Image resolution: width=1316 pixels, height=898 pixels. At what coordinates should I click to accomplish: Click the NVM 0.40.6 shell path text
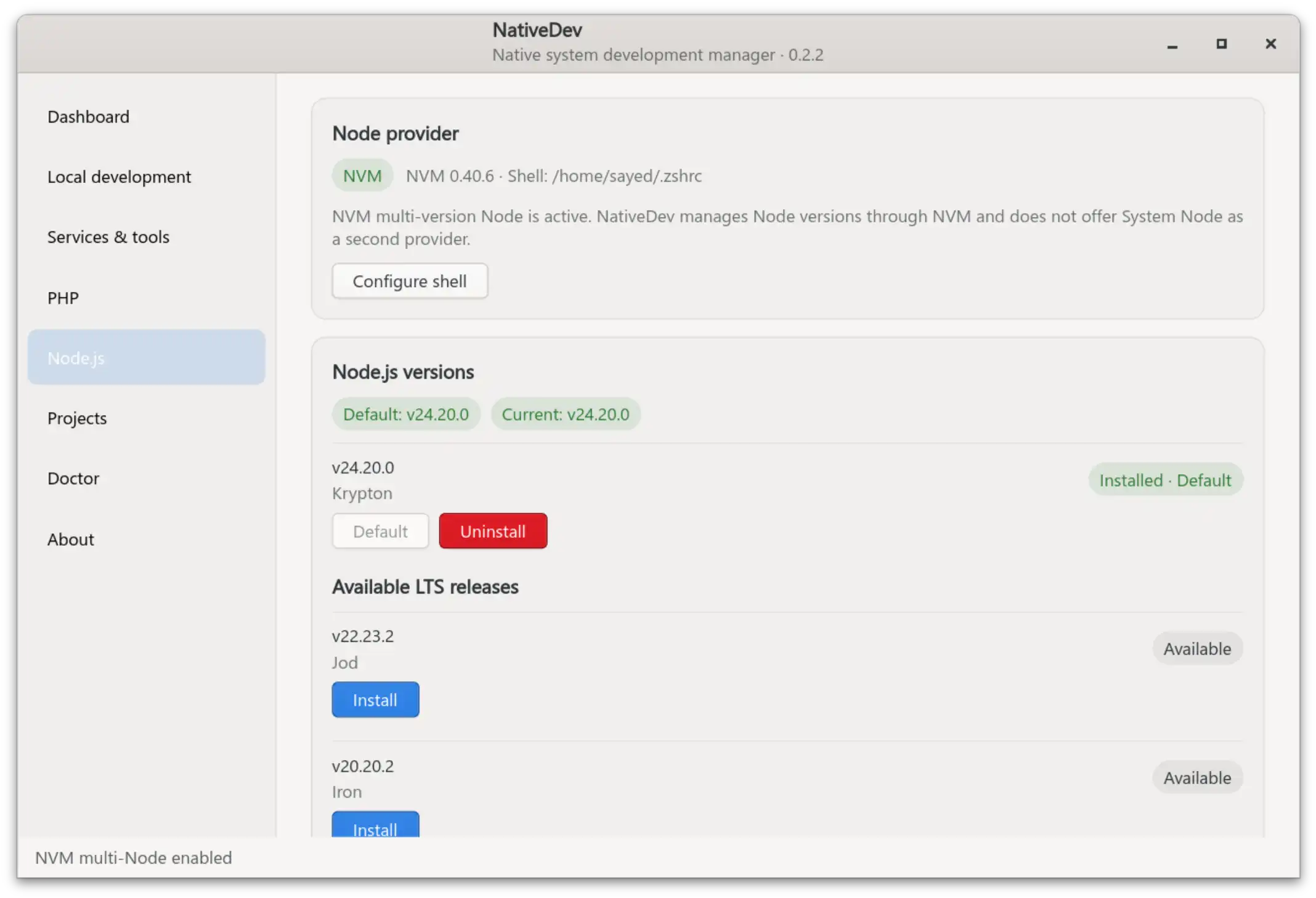[553, 176]
